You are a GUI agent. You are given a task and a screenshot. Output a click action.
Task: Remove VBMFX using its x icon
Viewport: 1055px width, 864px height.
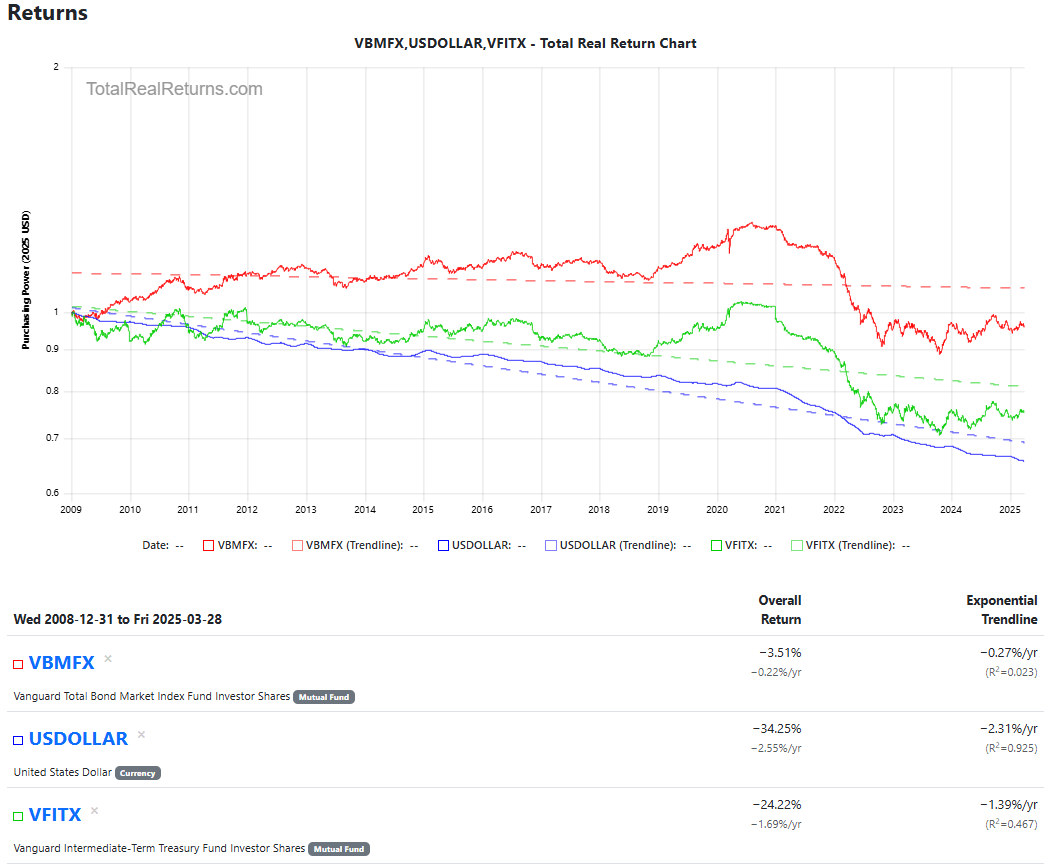108,659
